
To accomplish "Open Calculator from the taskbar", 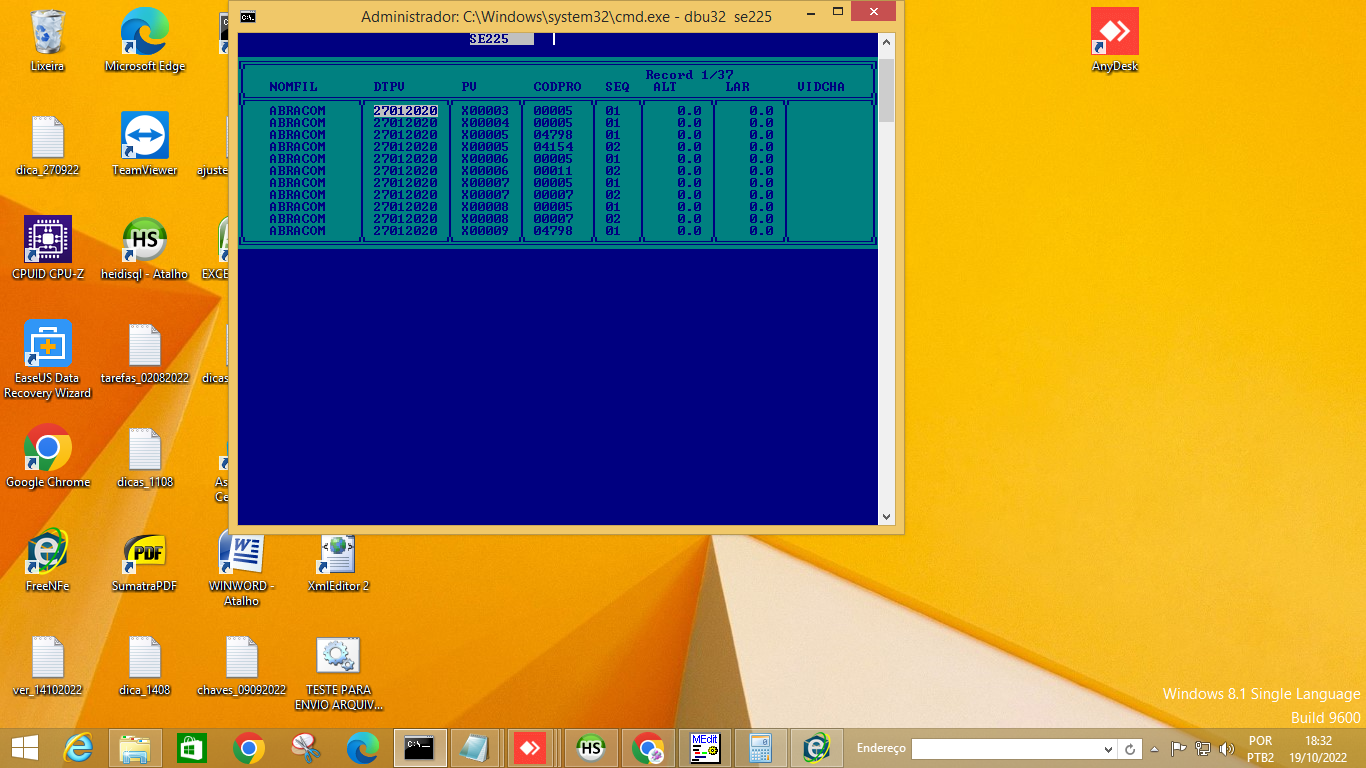I will (761, 748).
